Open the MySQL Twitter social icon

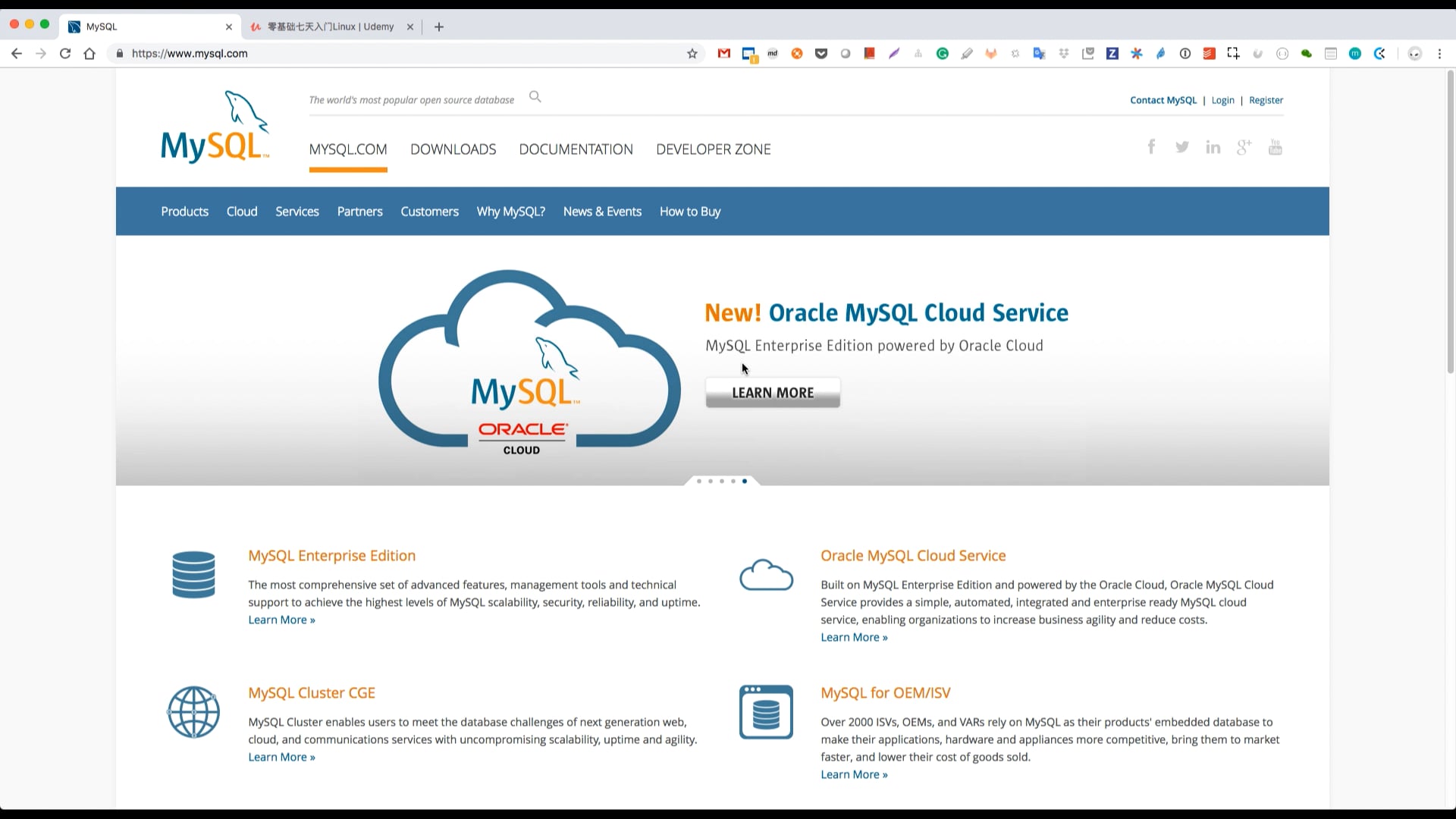coord(1182,146)
